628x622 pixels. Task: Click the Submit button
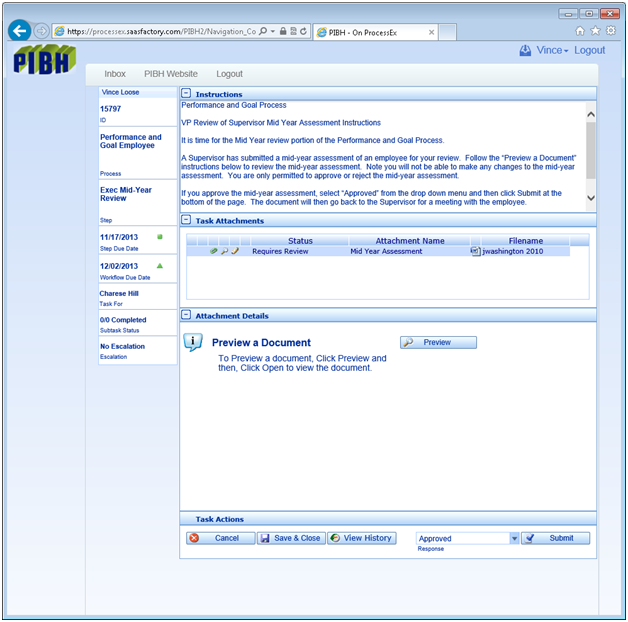pos(556,538)
